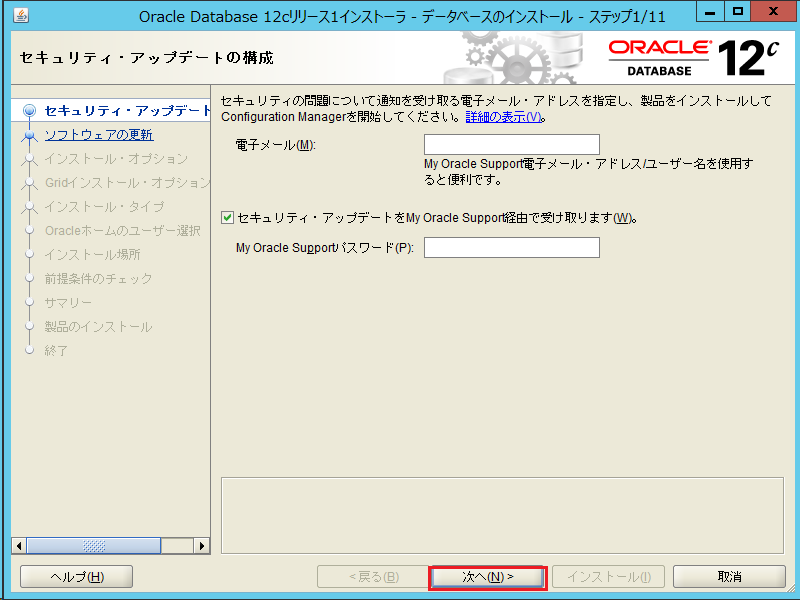This screenshot has width=800, height=600.
Task: Open the 詳細の表示(V) link
Action: pyautogui.click(x=504, y=117)
